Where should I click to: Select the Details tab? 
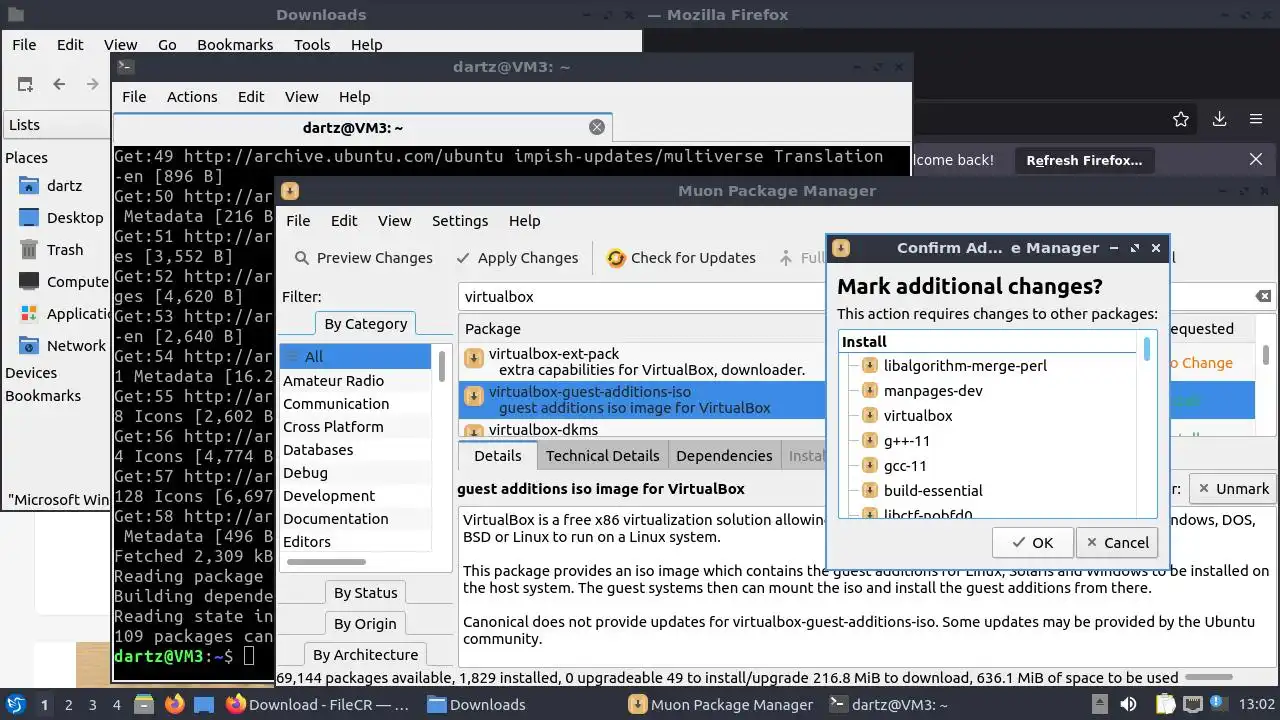[x=498, y=456]
